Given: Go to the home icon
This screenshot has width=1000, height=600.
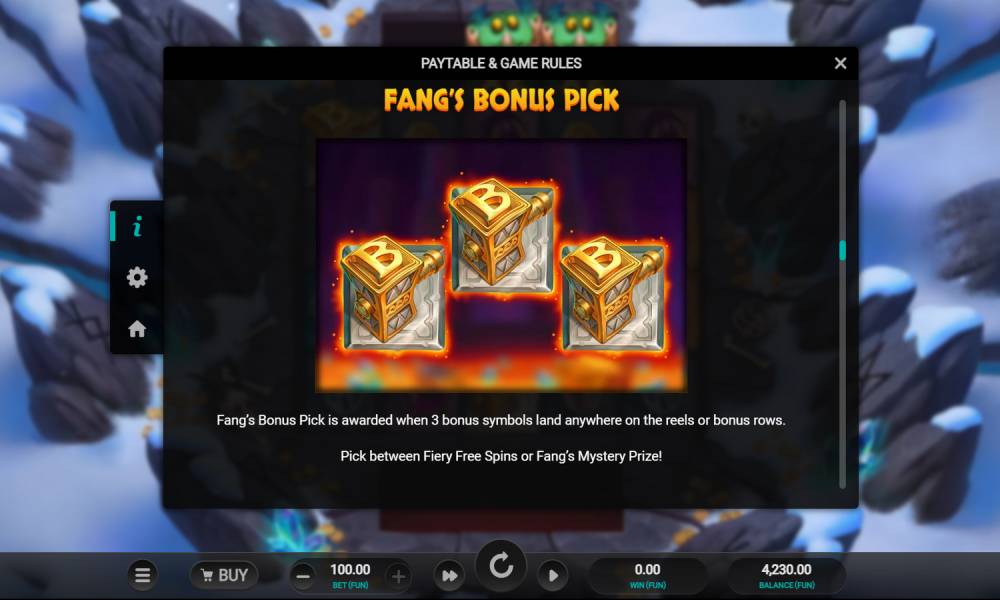Looking at the screenshot, I should [x=137, y=329].
